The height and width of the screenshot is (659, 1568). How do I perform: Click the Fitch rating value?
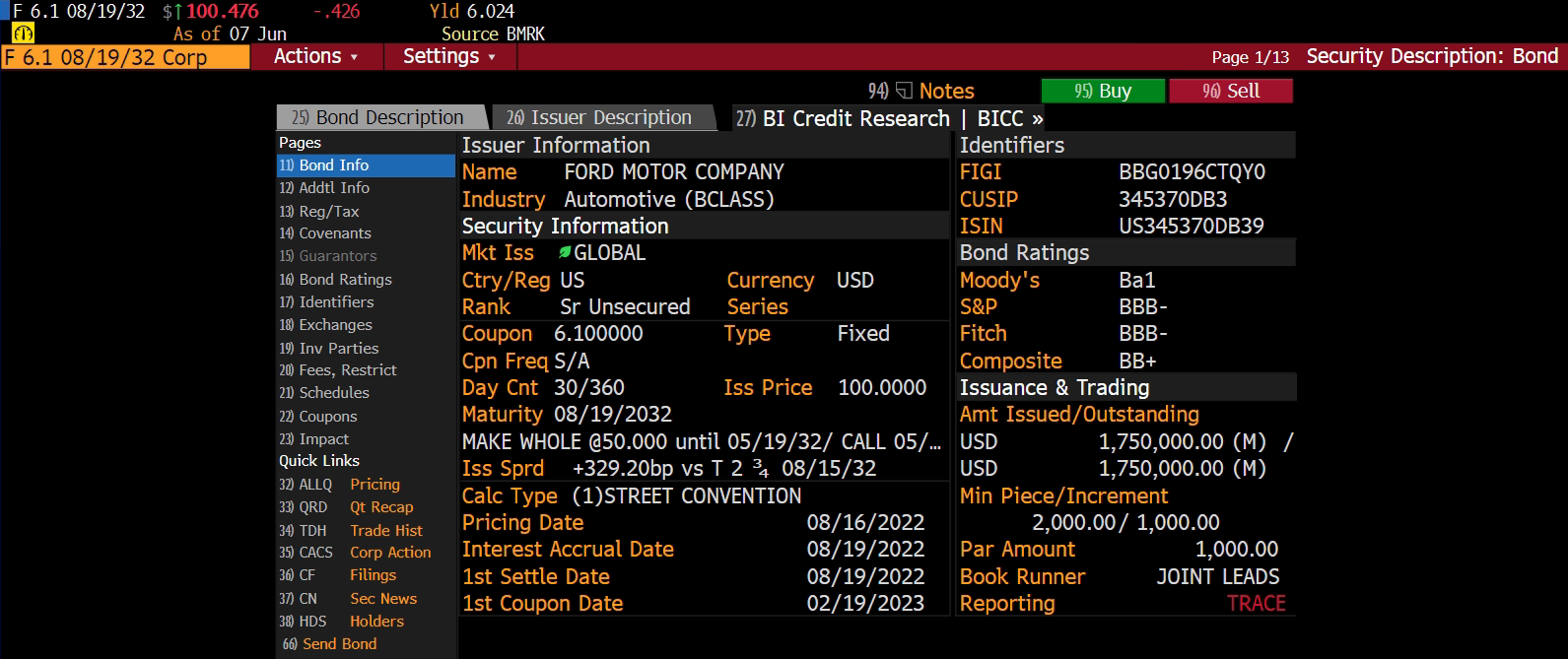[x=1143, y=334]
